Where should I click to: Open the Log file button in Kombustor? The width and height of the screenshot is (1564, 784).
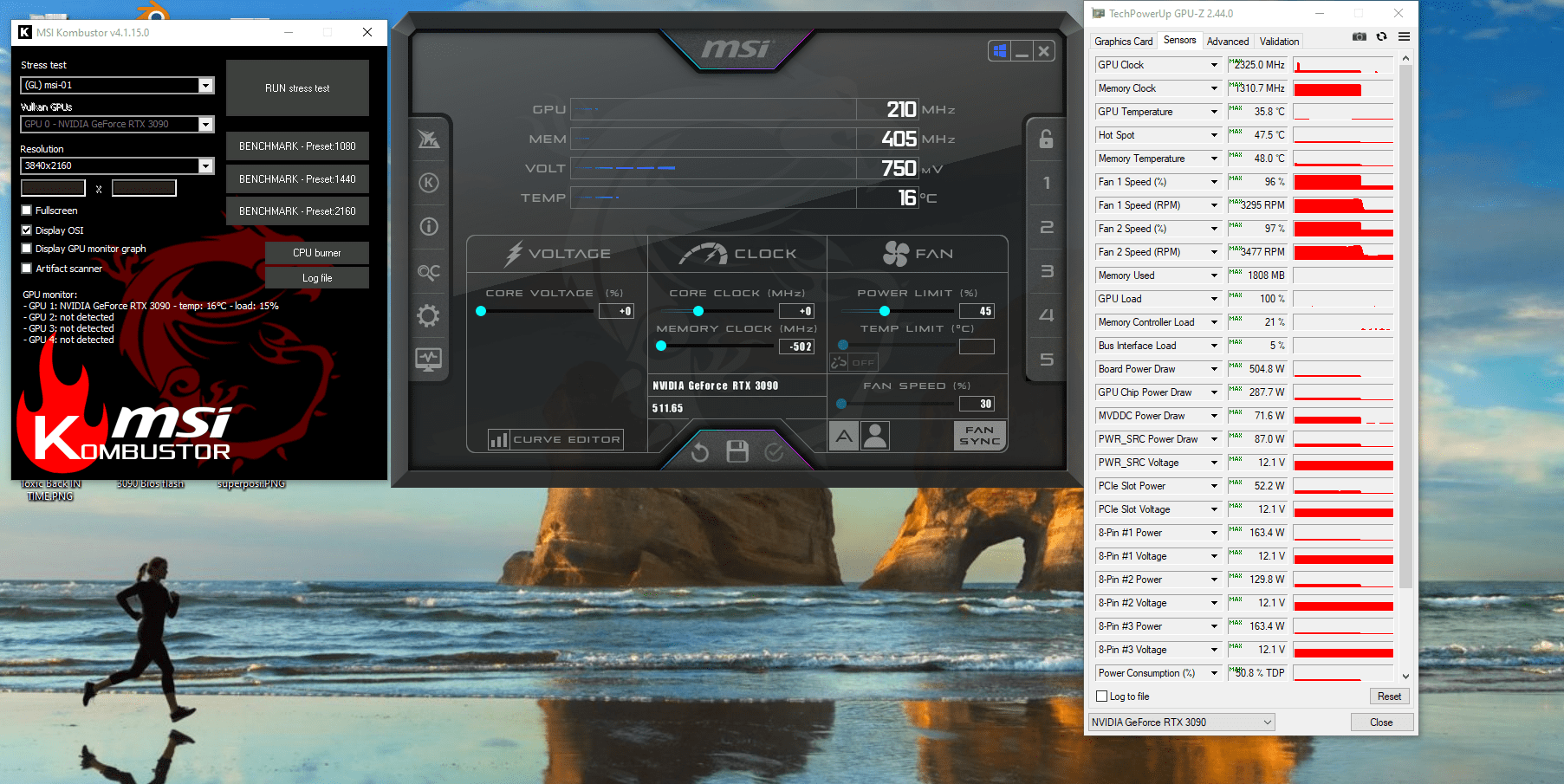[316, 278]
